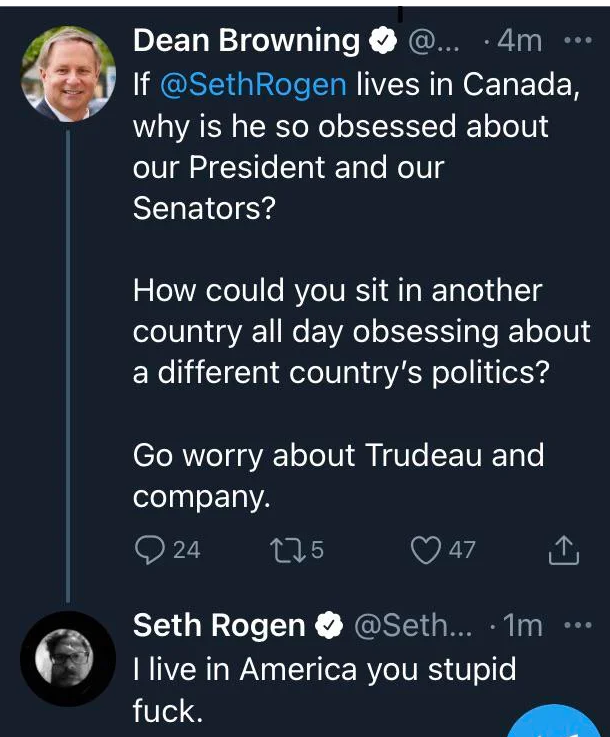610x737 pixels.
Task: Share Dean Browning's tweet
Action: (565, 549)
